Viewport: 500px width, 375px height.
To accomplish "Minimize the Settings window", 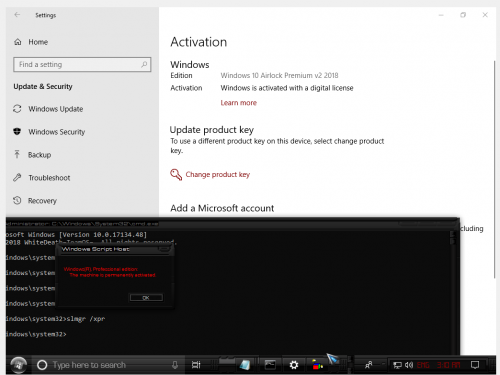I will click(x=441, y=15).
